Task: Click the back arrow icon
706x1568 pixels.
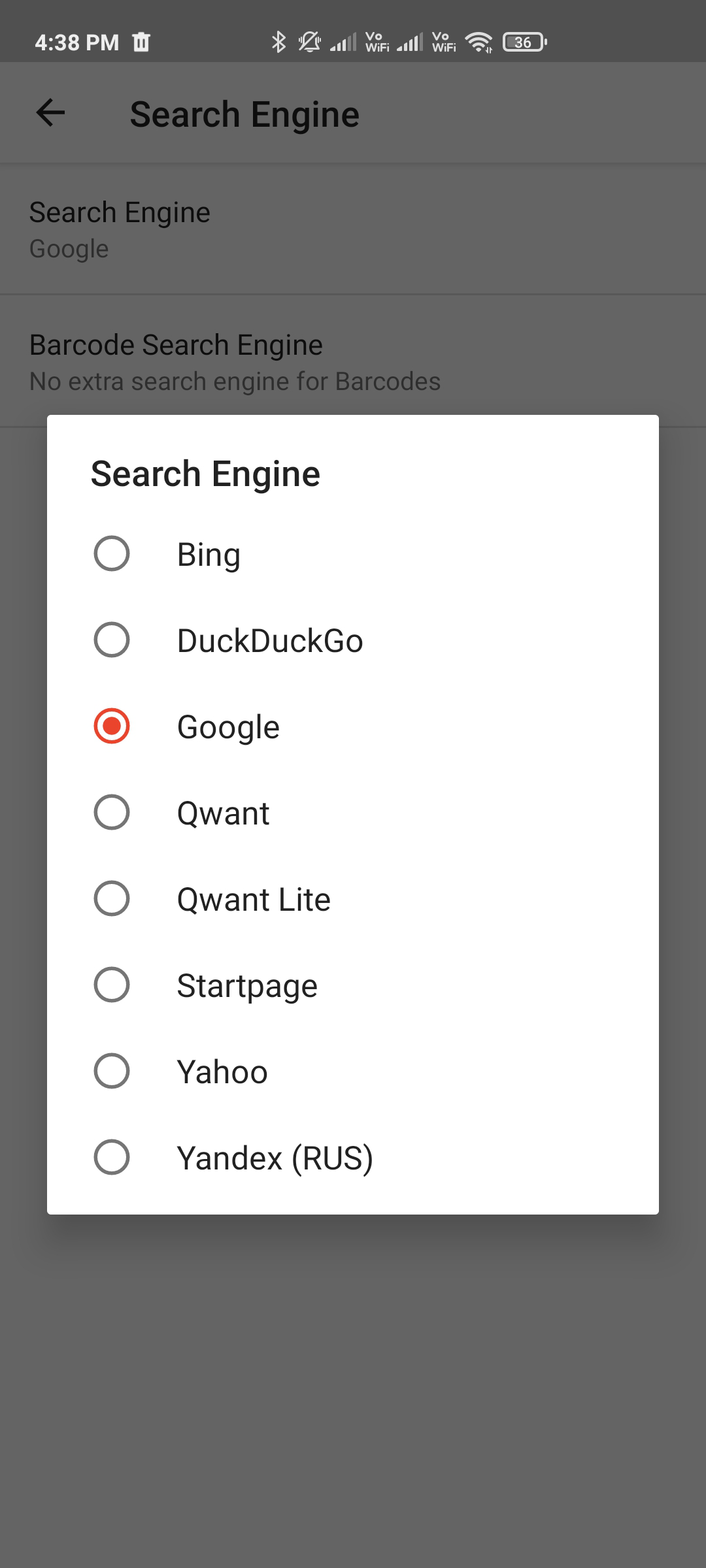Action: [49, 113]
